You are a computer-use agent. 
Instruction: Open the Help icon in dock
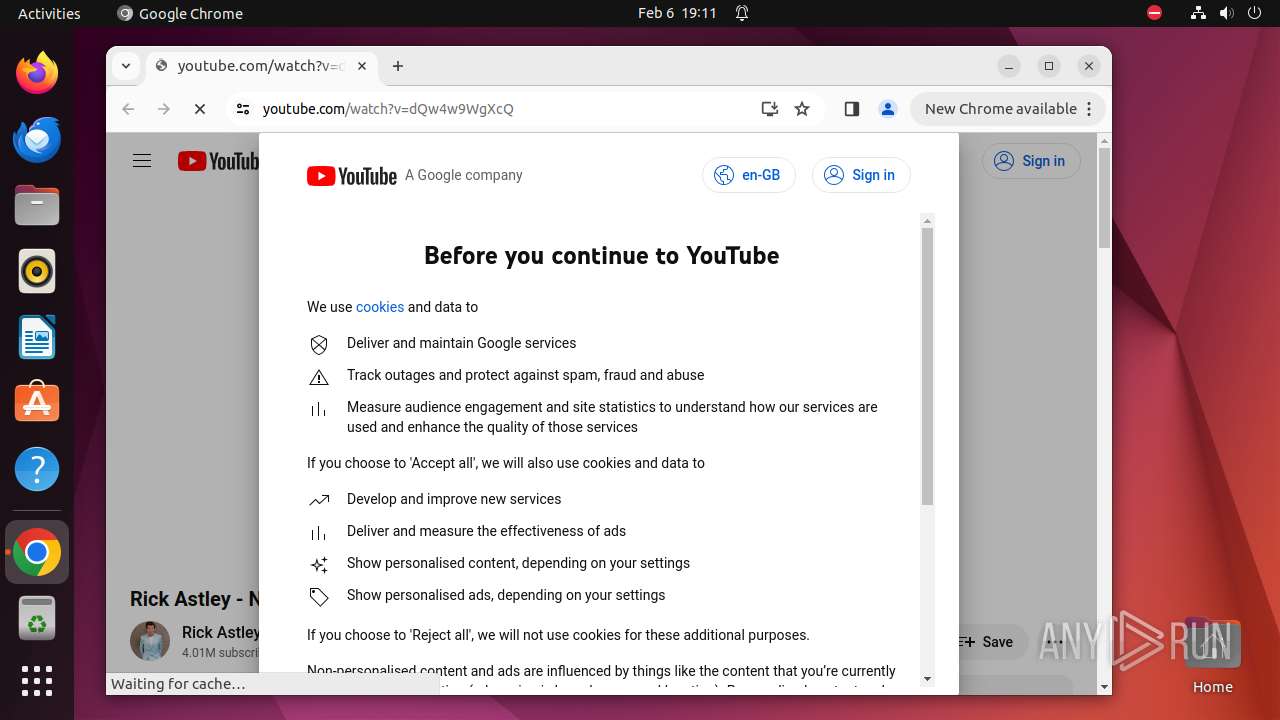(37, 469)
